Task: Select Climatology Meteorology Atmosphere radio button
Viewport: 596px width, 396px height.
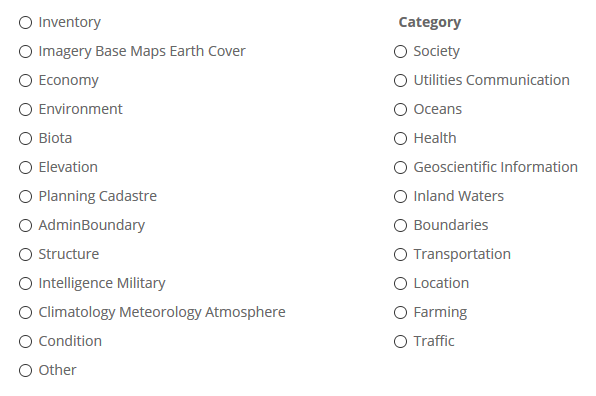Action: [x=25, y=312]
